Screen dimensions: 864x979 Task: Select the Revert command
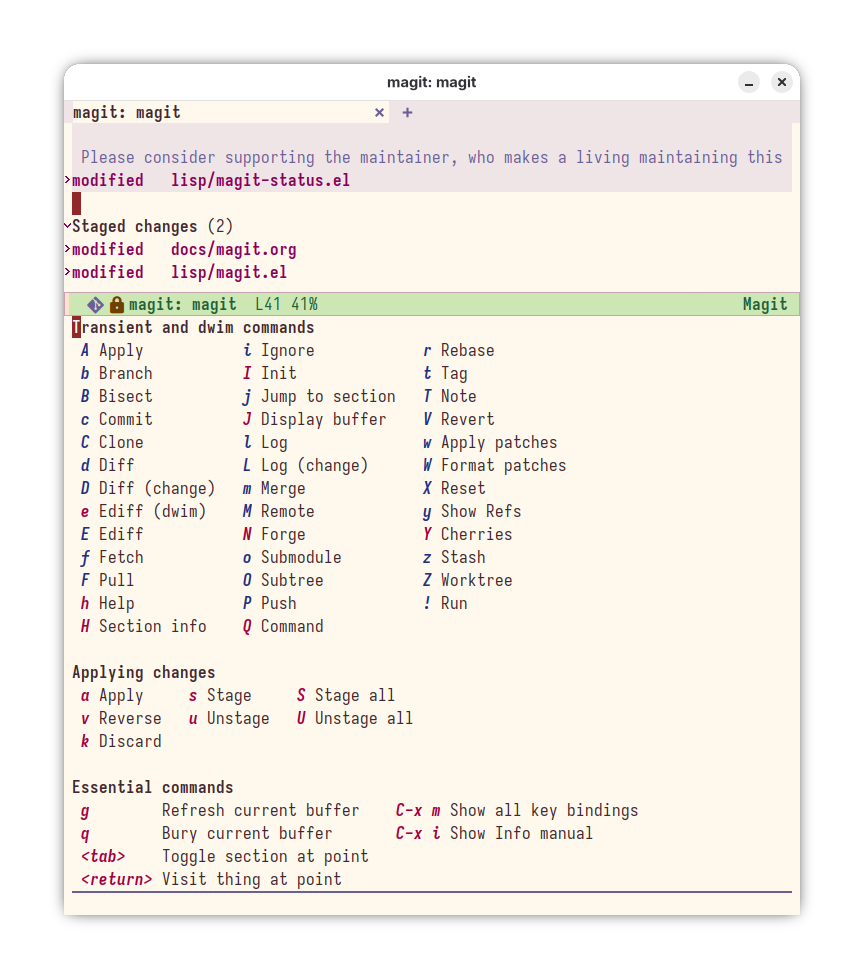(458, 420)
